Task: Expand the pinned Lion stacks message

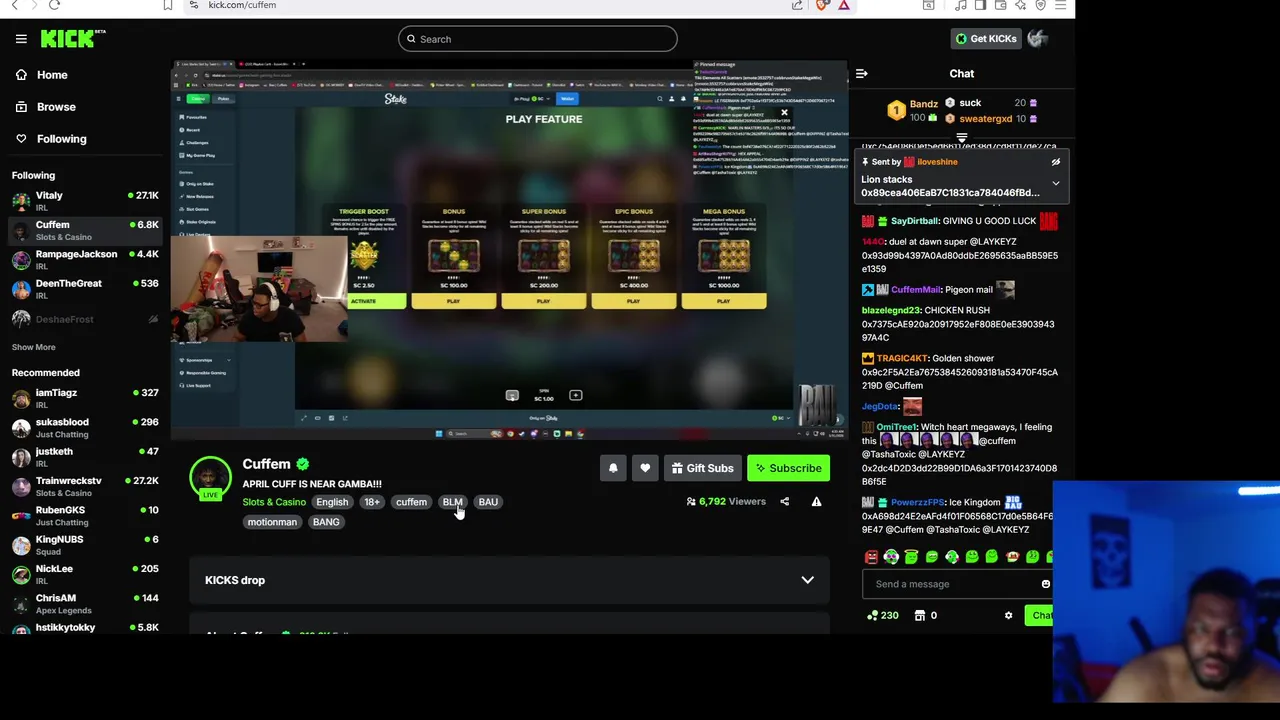Action: [1055, 184]
